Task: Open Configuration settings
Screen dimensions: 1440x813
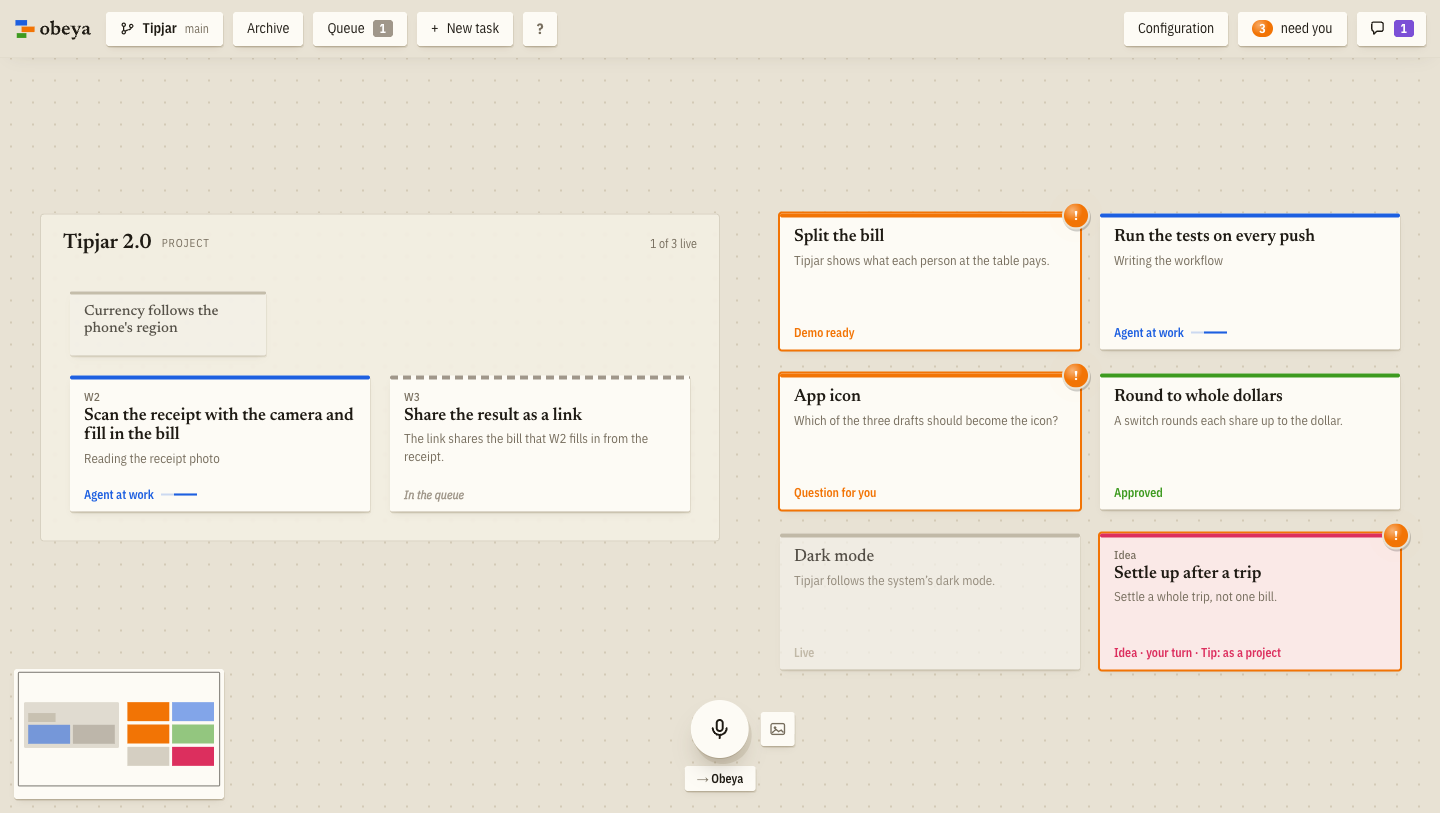Action: [x=1176, y=29]
